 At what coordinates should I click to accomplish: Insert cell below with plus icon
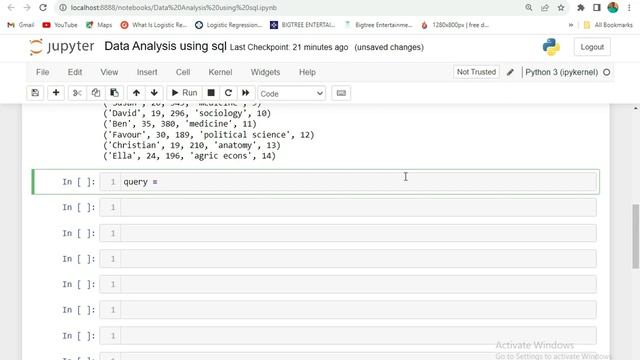tap(56, 93)
